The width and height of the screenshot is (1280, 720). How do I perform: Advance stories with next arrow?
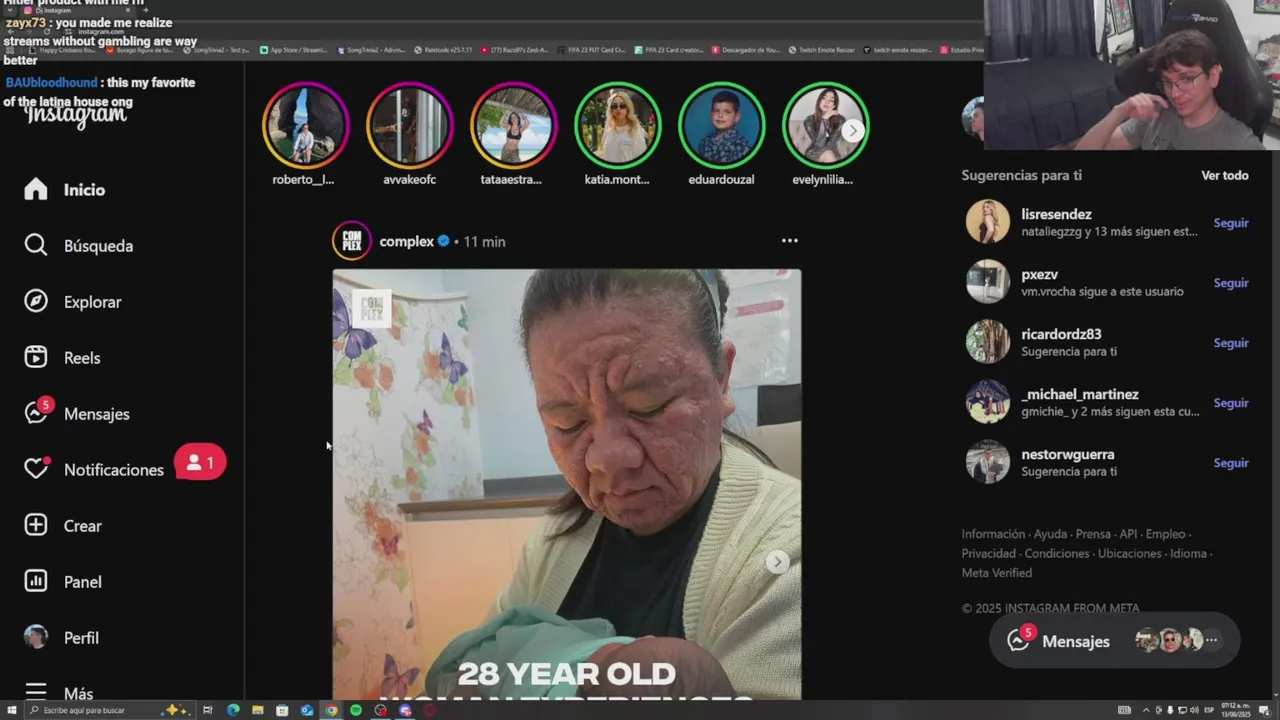click(852, 130)
